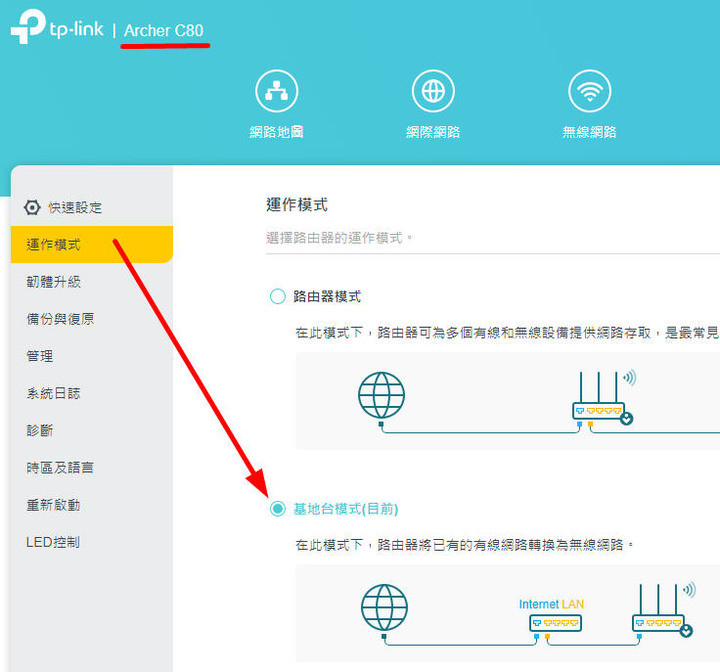720x672 pixels.
Task: Click the 無線網路 tab label
Action: (x=590, y=132)
